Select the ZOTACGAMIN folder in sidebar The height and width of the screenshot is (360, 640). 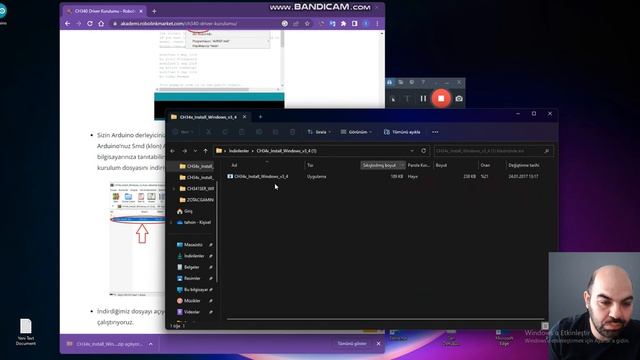click(x=197, y=200)
